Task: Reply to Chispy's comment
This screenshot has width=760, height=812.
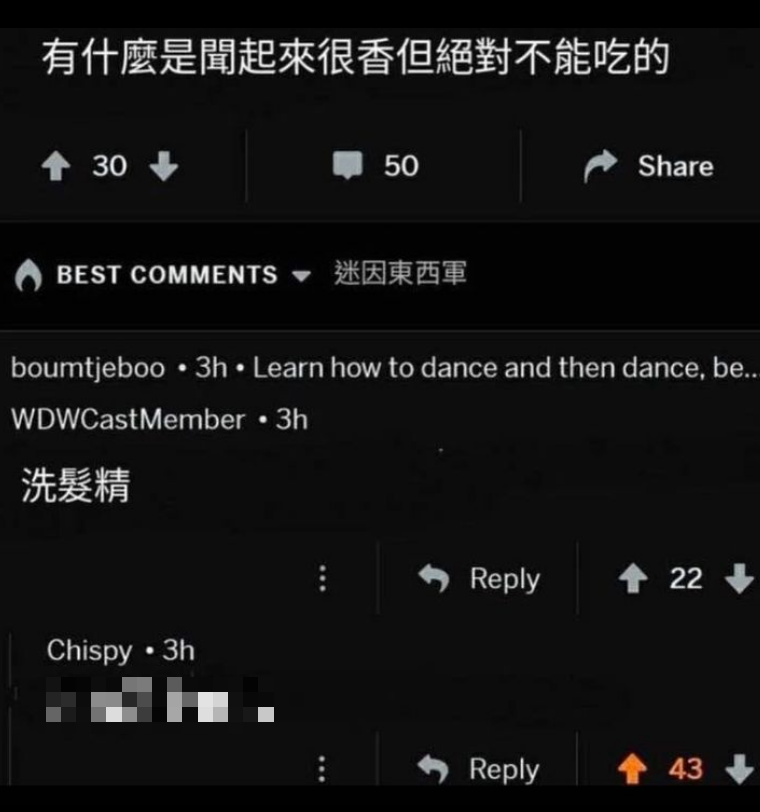Action: [x=478, y=769]
